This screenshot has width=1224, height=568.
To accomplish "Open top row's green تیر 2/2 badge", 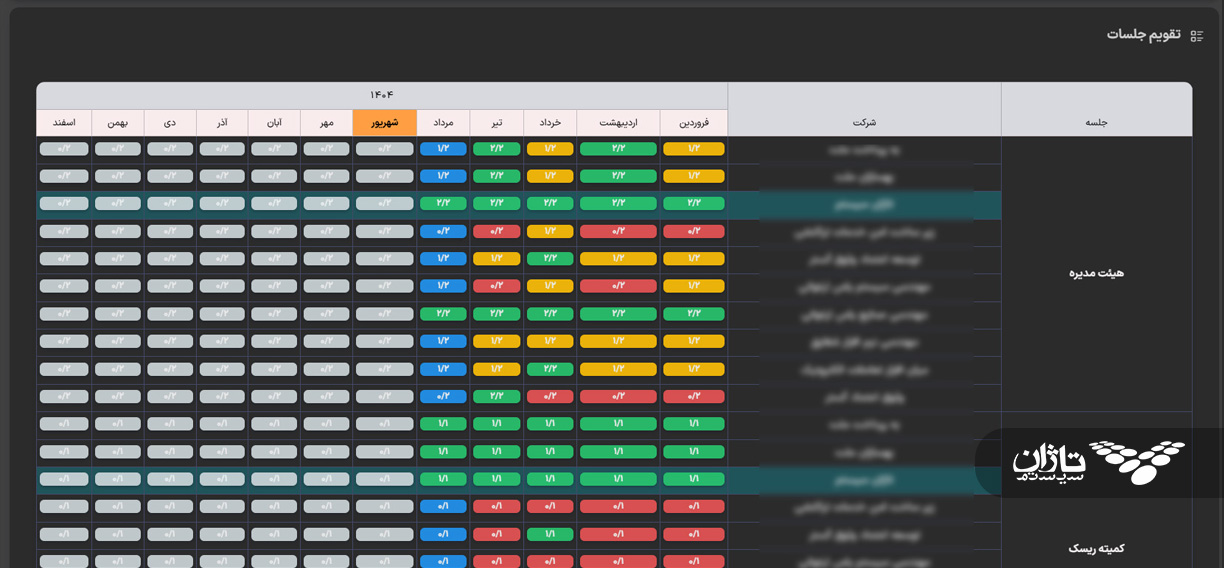I will [x=496, y=149].
